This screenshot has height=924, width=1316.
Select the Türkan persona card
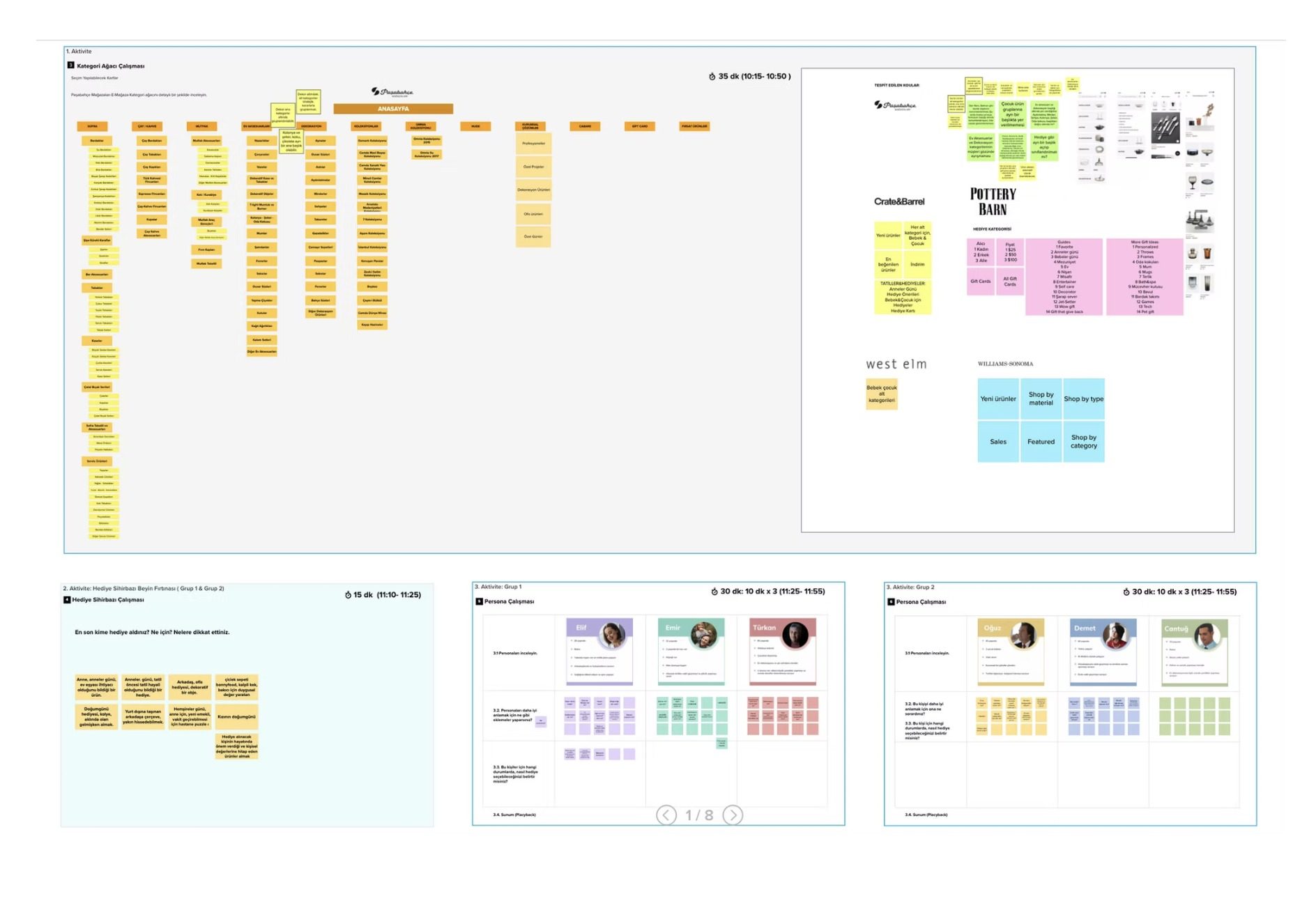pyautogui.click(x=783, y=651)
